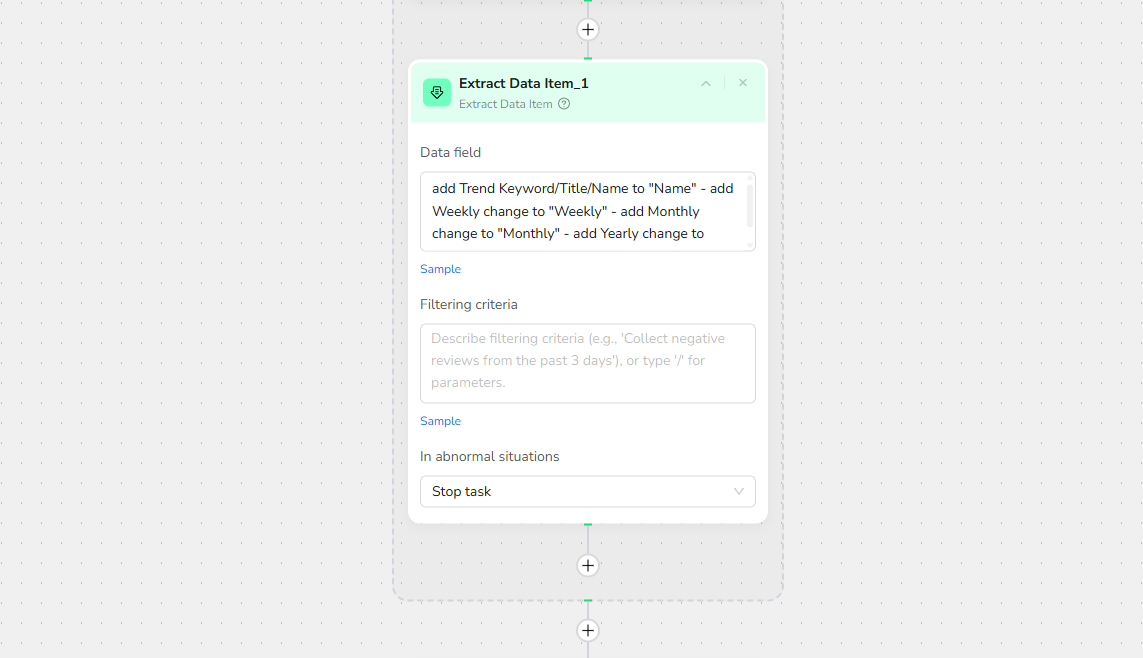This screenshot has height=658, width=1143.
Task: Collapse the Extract Data Item_1 card
Action: (706, 84)
